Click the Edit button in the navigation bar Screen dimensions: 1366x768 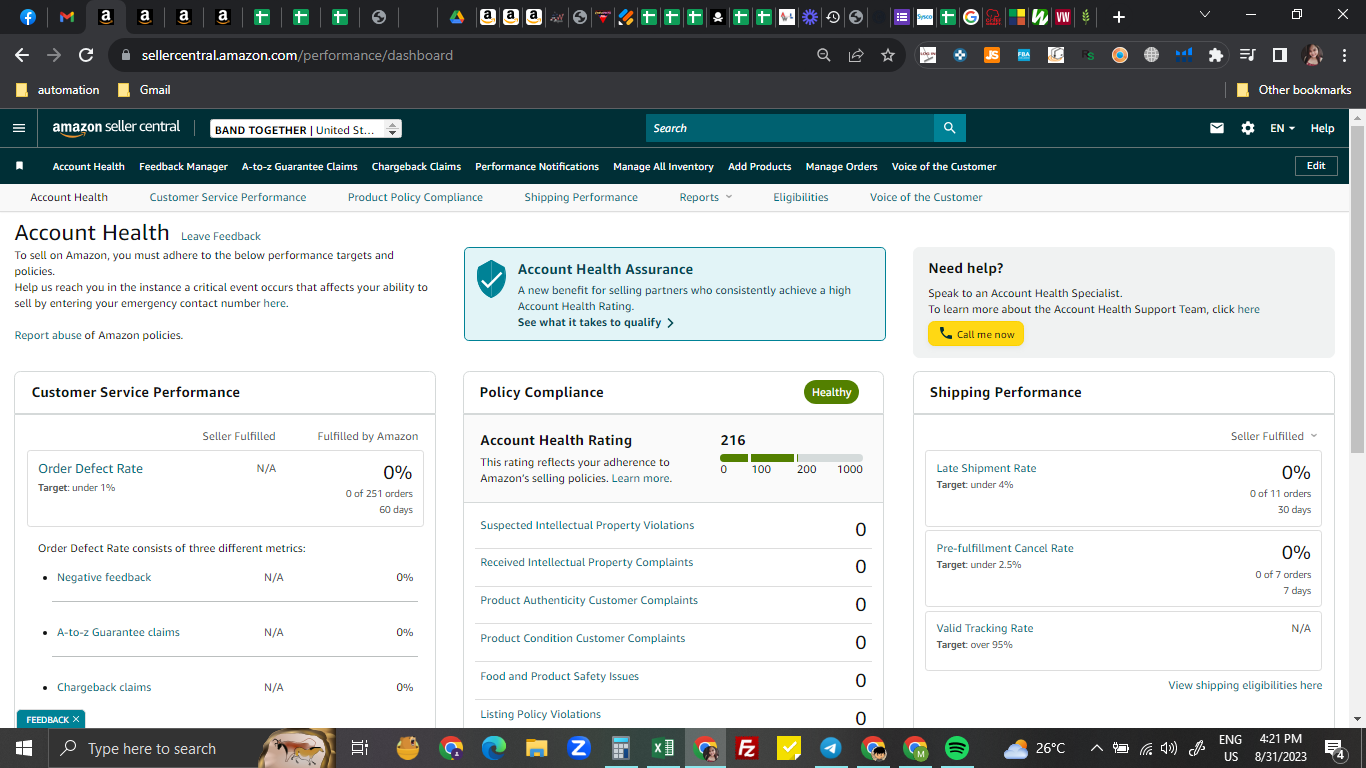click(1316, 166)
